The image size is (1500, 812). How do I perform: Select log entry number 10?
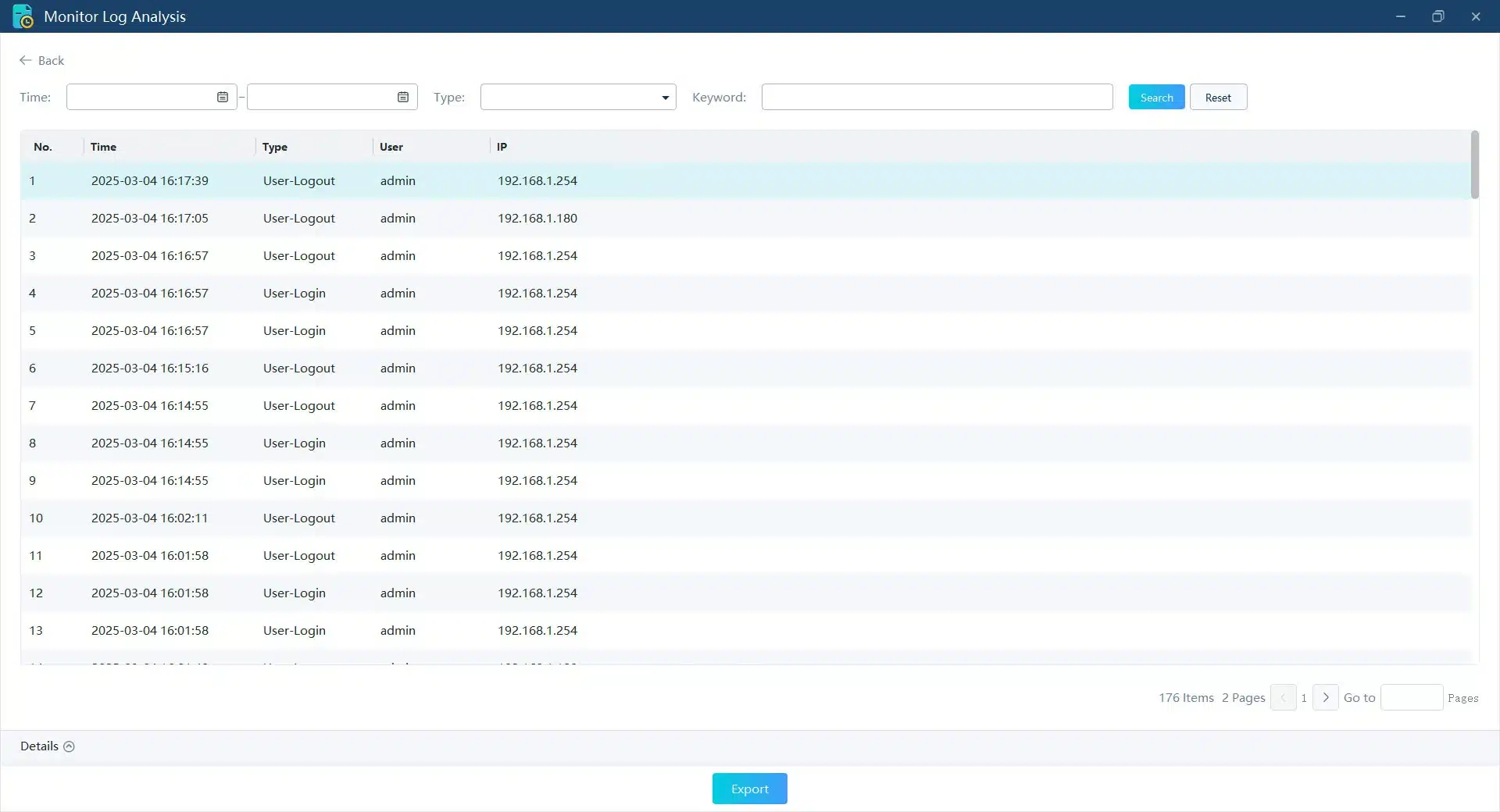(36, 518)
